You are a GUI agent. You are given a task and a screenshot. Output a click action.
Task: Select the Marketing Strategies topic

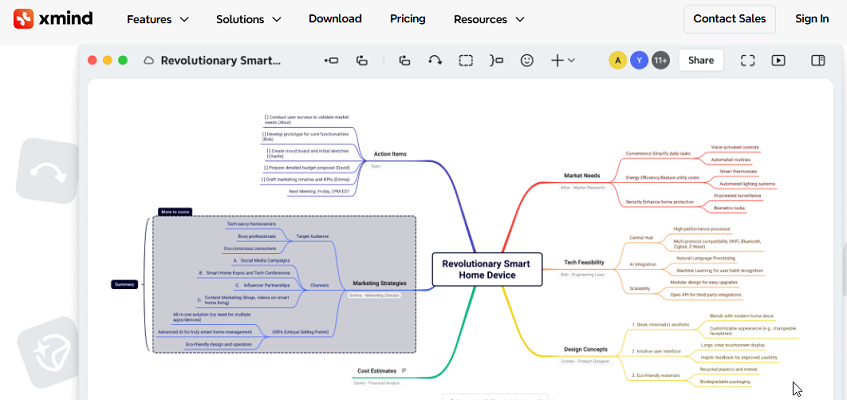(x=379, y=283)
